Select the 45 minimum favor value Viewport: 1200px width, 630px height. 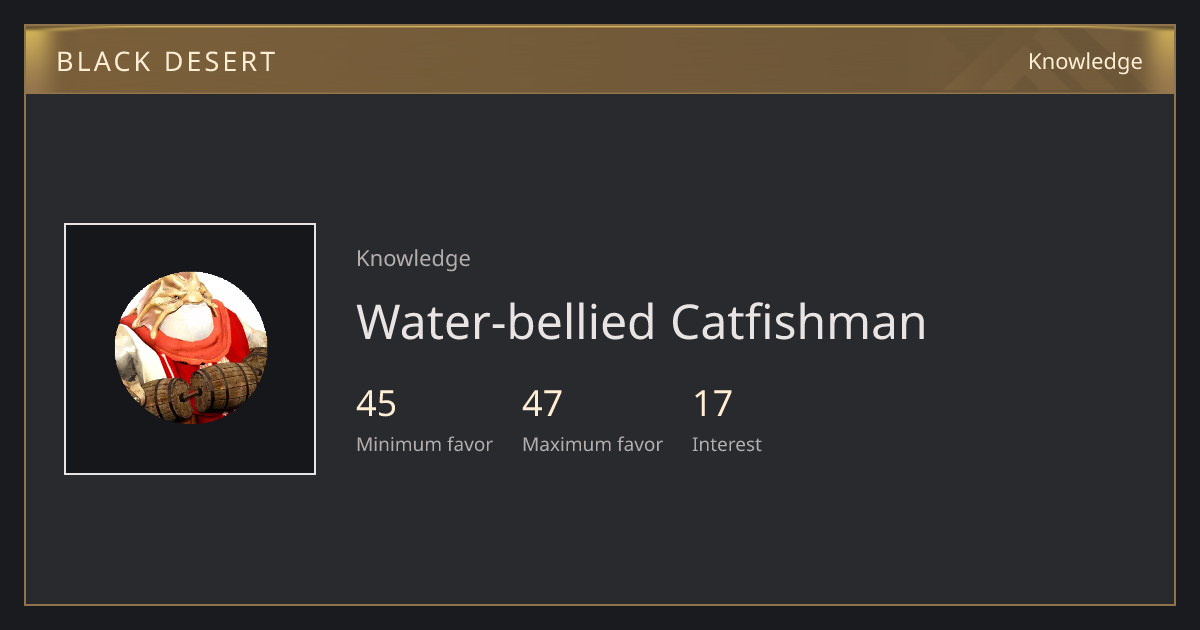click(x=376, y=404)
